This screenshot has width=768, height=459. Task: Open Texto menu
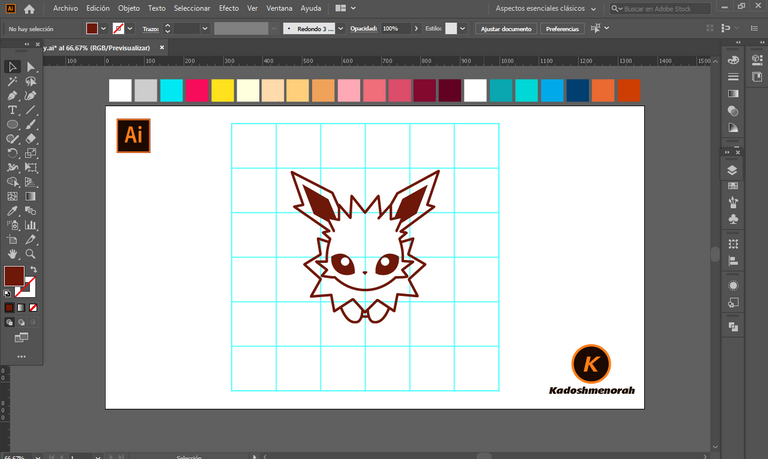point(157,8)
